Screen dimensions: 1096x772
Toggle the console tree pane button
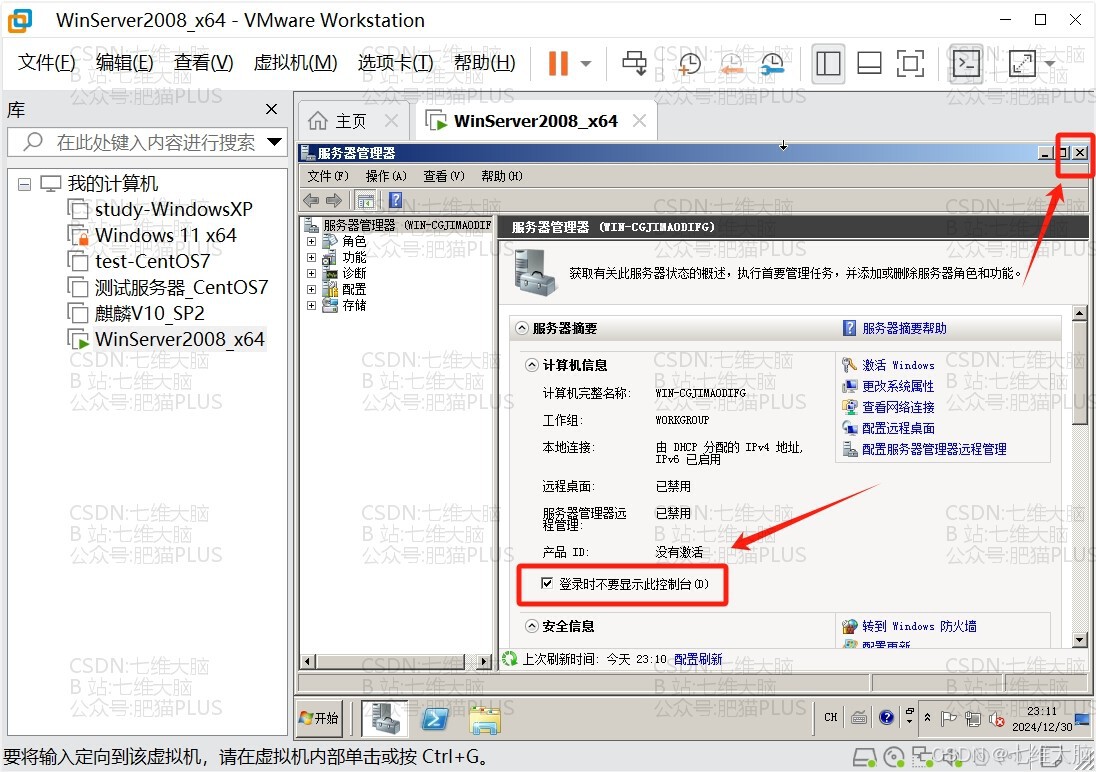tap(366, 201)
